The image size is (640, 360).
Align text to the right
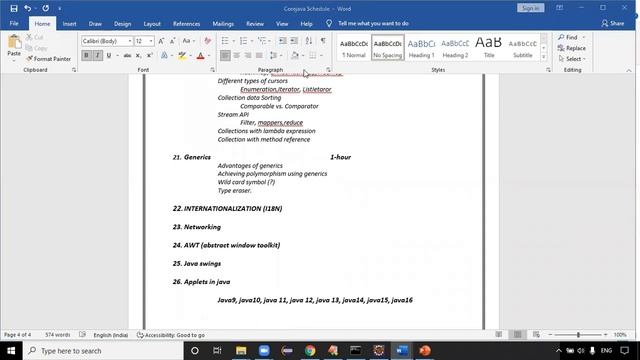(248, 55)
